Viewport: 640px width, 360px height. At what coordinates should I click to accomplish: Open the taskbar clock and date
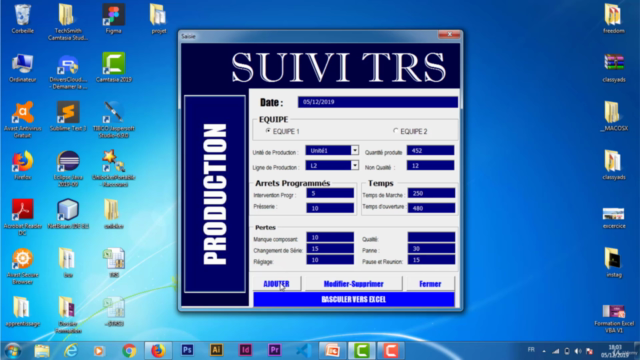click(615, 351)
